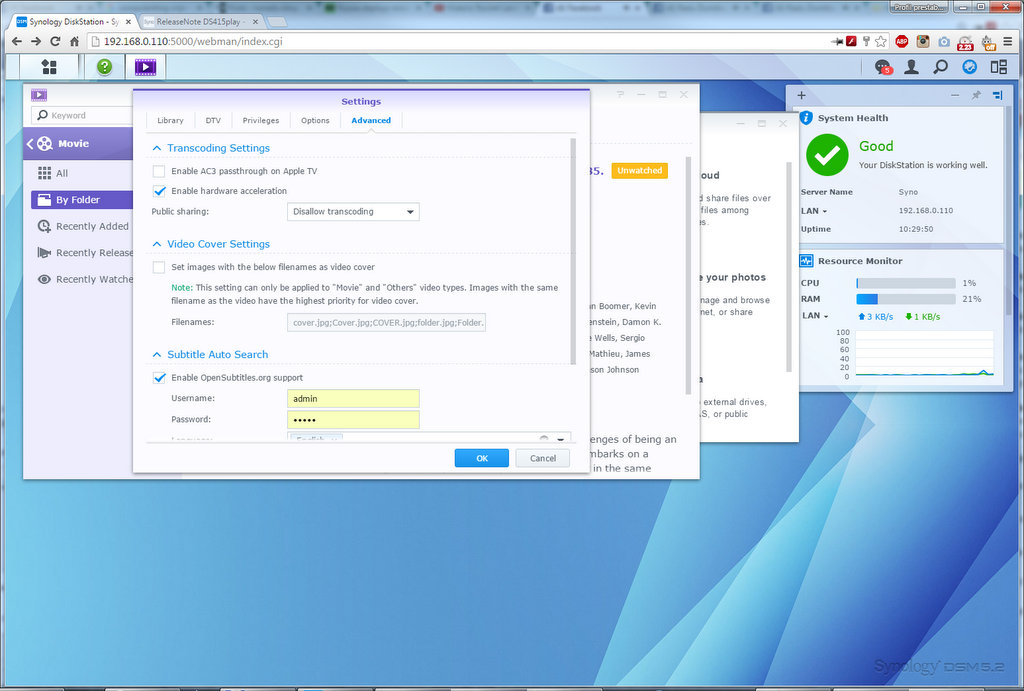Screen dimensions: 1024x691
Task: Select By Folder in the sidebar
Action: click(x=82, y=200)
